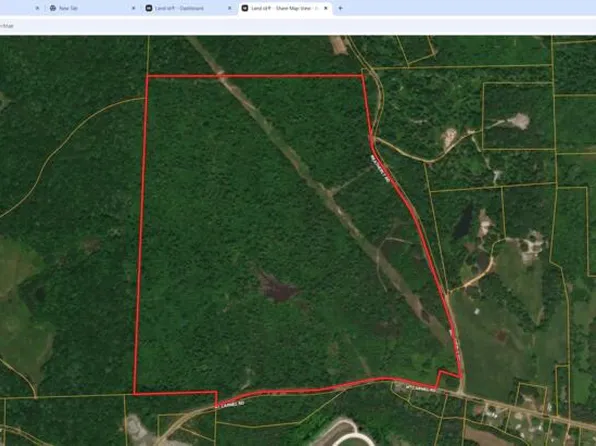The height and width of the screenshot is (446, 596).
Task: Click the globe icon on New Tab
Action: click(53, 8)
